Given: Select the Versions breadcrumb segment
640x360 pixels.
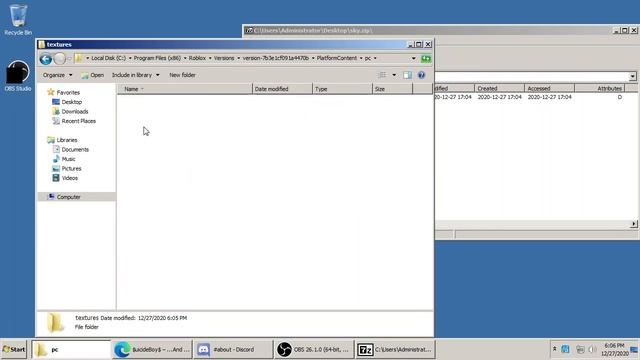Looking at the screenshot, I should point(224,58).
